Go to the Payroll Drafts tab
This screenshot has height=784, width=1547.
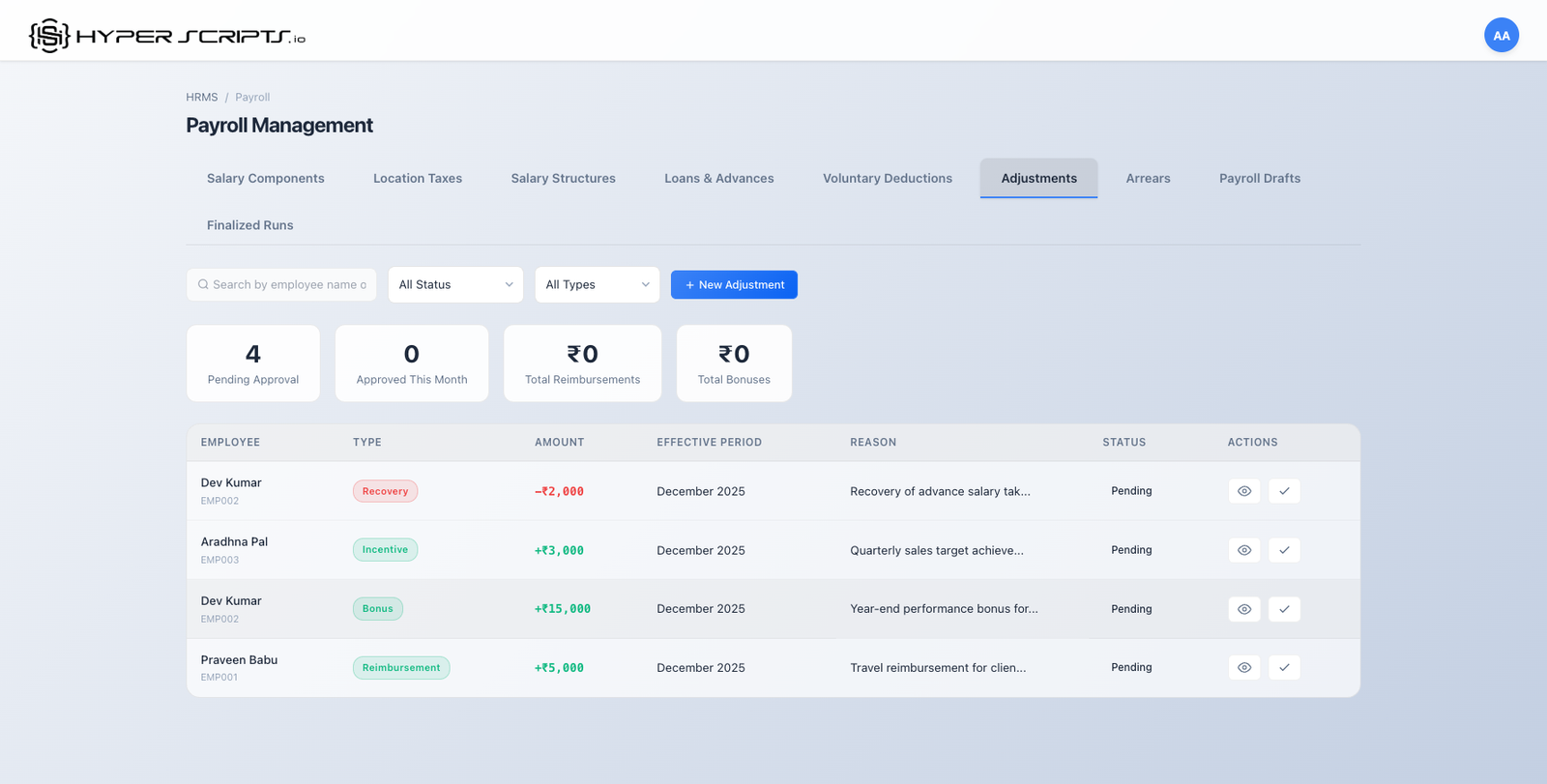(x=1259, y=179)
